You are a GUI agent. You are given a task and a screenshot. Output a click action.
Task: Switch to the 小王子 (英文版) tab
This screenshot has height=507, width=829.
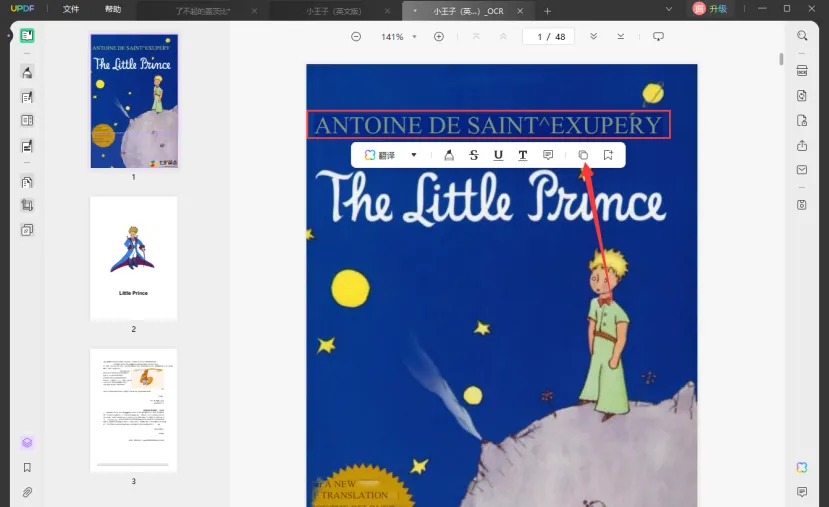pos(334,11)
